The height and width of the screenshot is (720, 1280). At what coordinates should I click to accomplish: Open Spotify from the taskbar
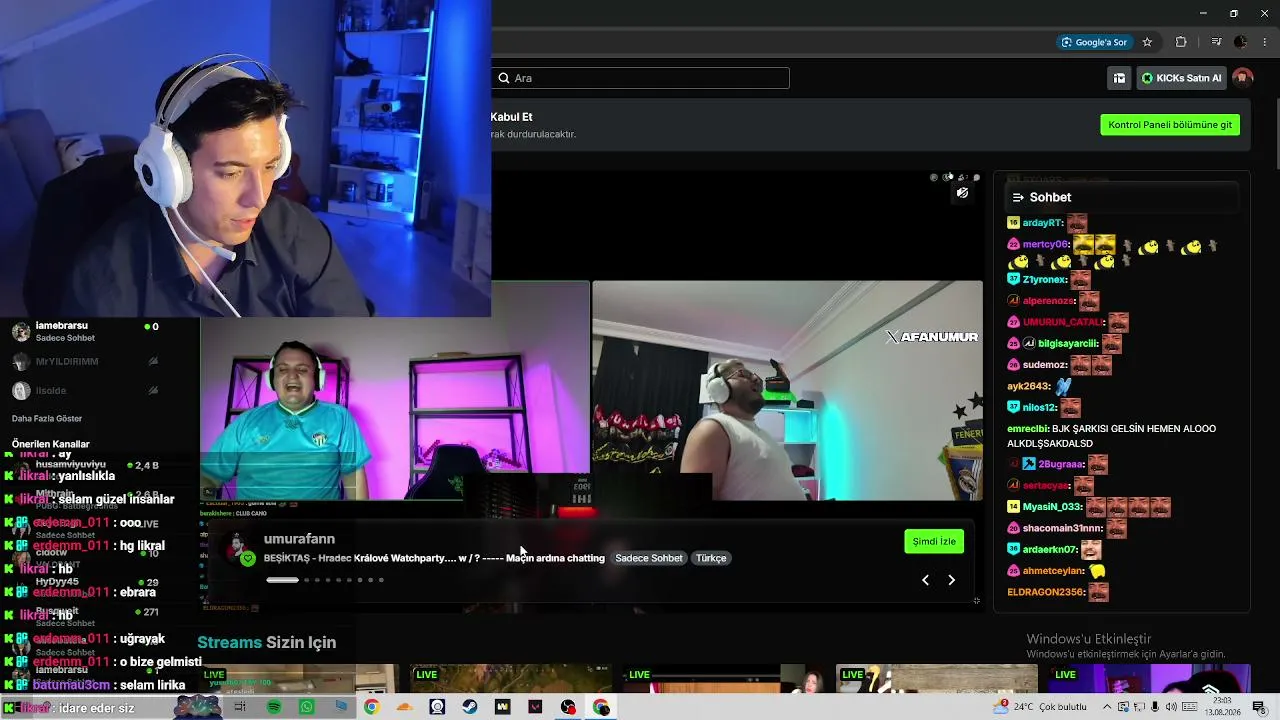tap(274, 707)
